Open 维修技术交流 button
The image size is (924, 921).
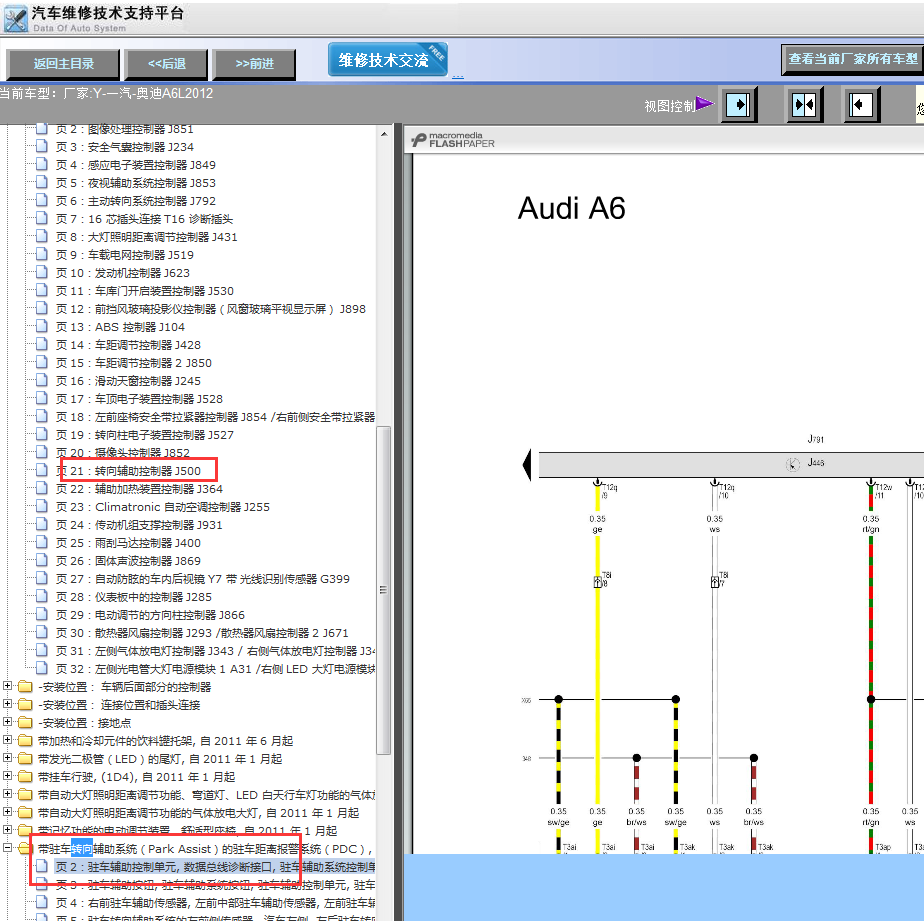pos(388,60)
